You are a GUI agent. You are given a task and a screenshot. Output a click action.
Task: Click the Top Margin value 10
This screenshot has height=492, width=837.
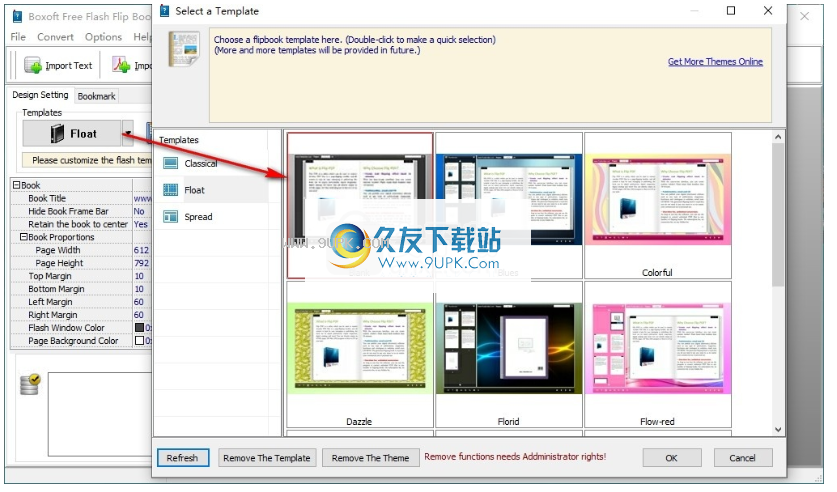click(x=139, y=276)
